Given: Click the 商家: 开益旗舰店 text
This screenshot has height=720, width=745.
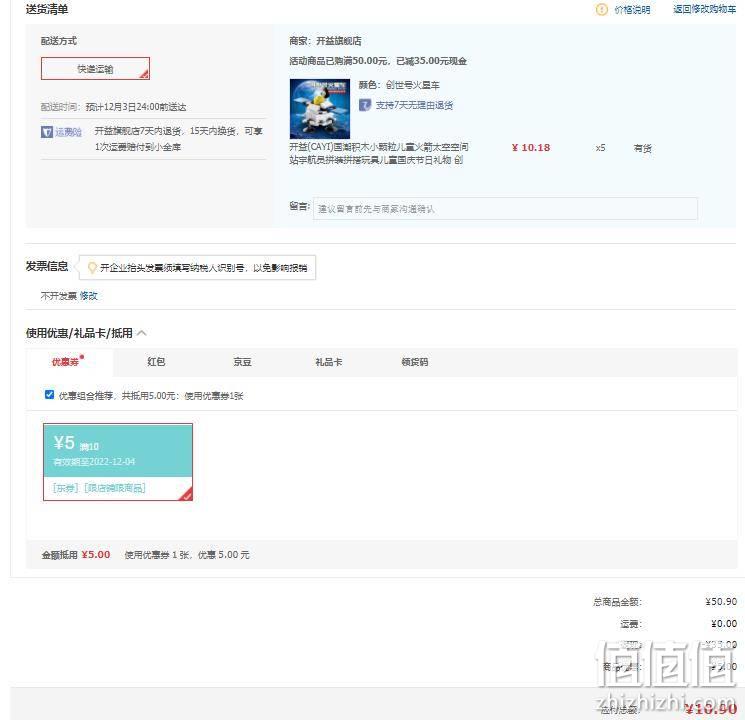Looking at the screenshot, I should 325,41.
